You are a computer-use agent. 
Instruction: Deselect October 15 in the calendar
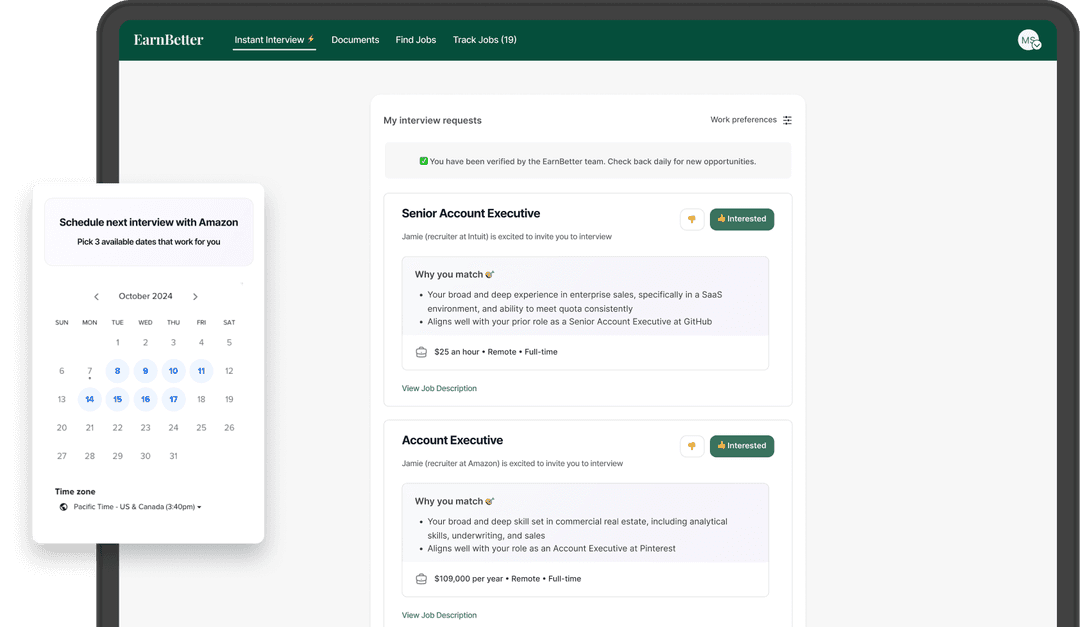[117, 399]
